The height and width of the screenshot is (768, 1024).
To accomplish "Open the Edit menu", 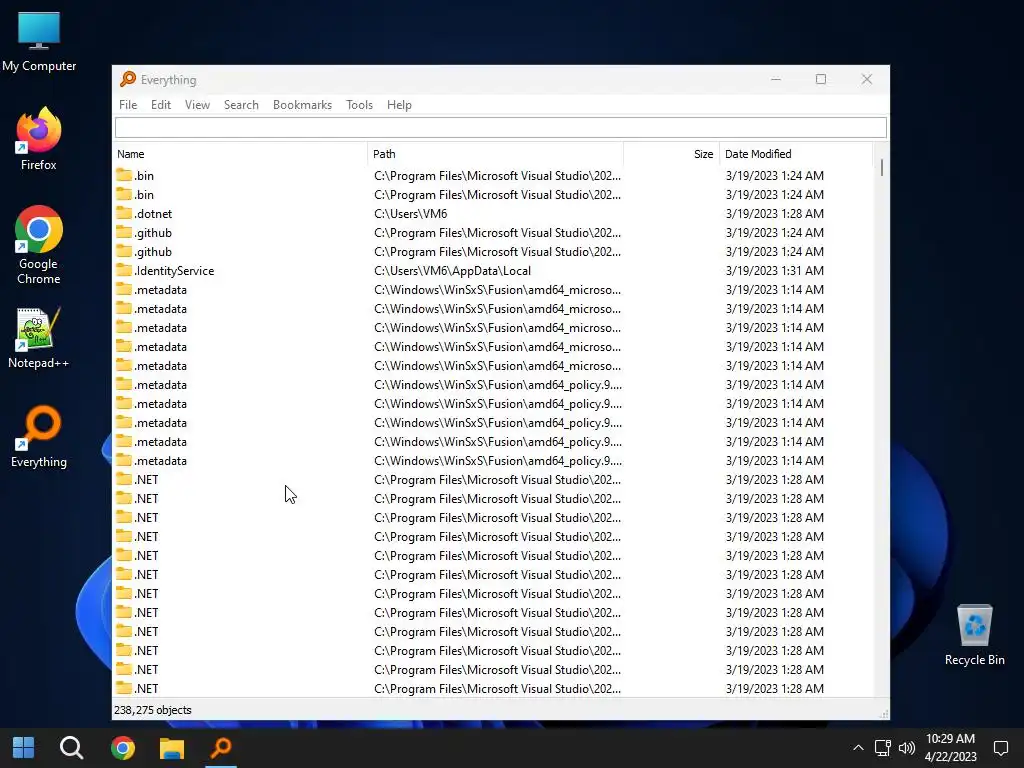I will (x=161, y=104).
